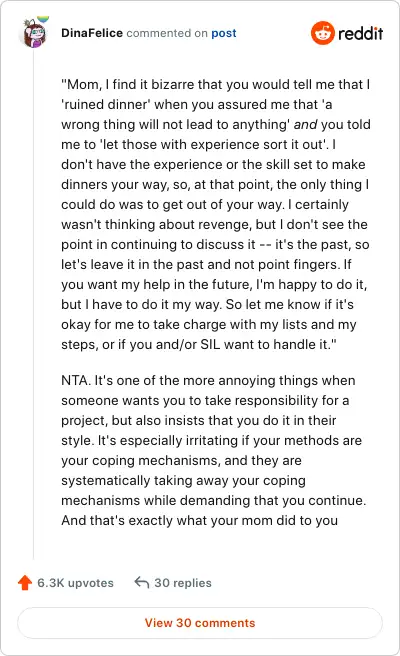The width and height of the screenshot is (400, 656).
Task: Click the orange upvote arrow icon
Action: pyautogui.click(x=25, y=582)
